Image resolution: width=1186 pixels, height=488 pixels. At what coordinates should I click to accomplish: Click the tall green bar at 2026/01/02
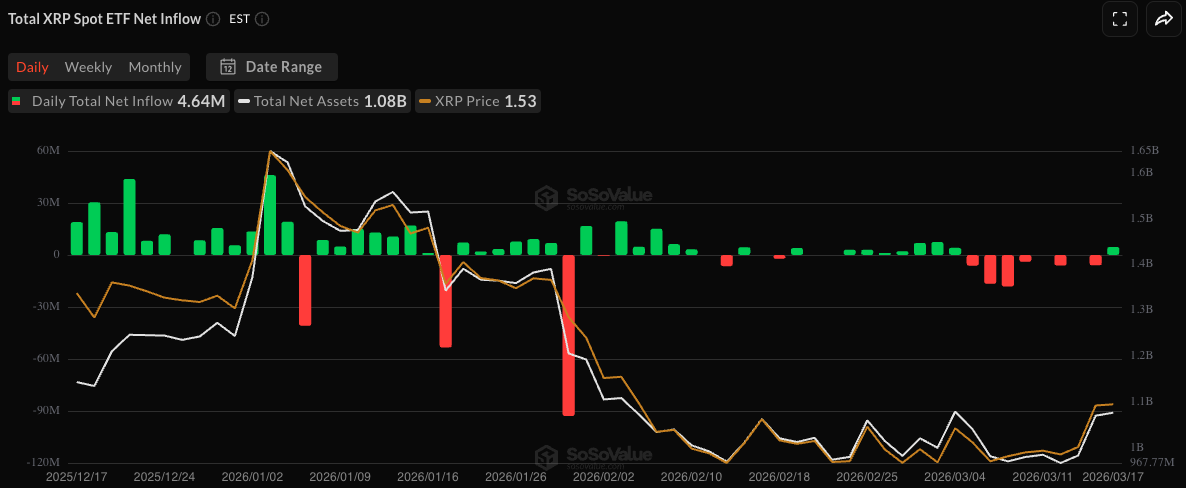[270, 215]
